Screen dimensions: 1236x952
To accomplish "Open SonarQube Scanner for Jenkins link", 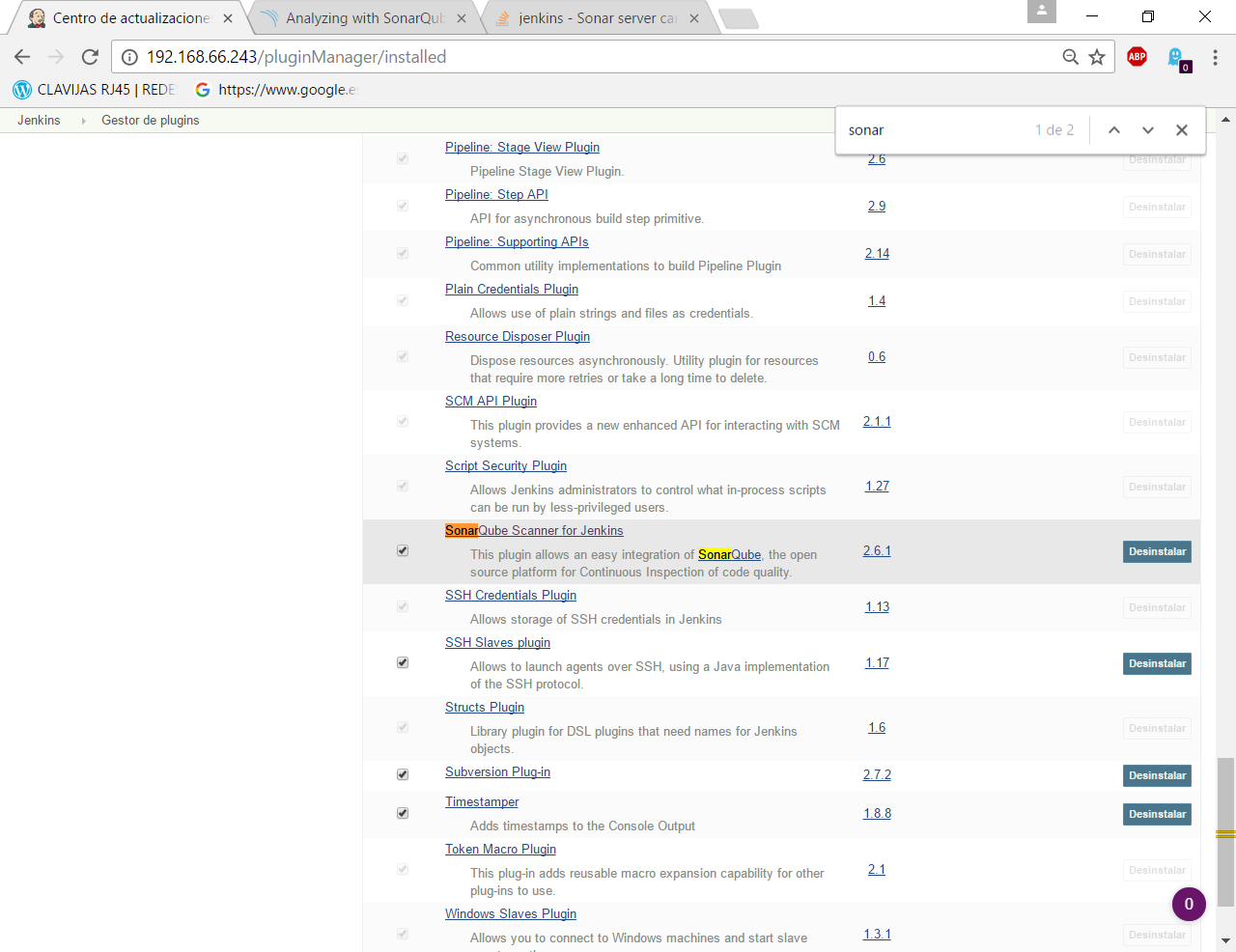I will 534,531.
